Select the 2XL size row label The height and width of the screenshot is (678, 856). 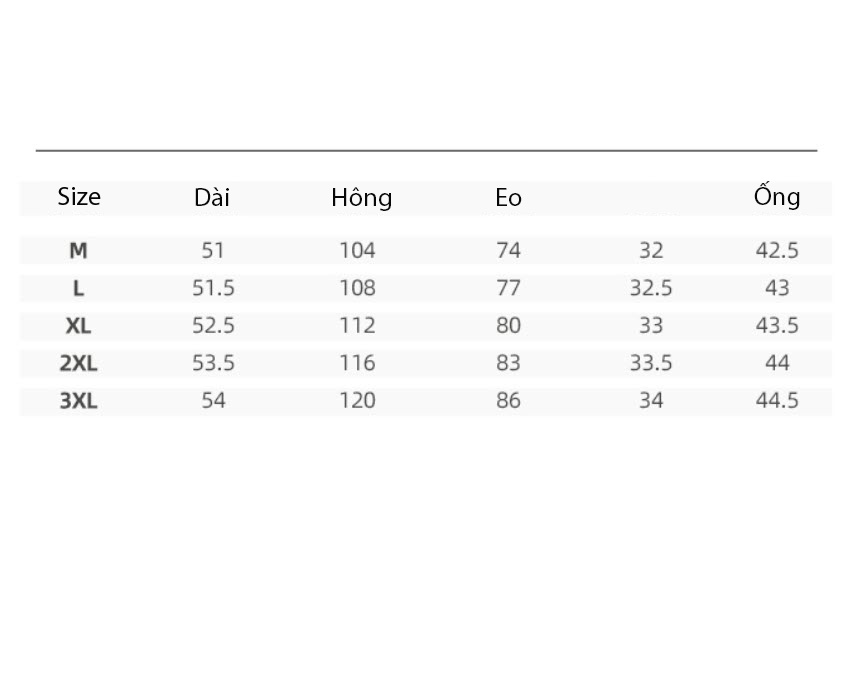point(78,363)
